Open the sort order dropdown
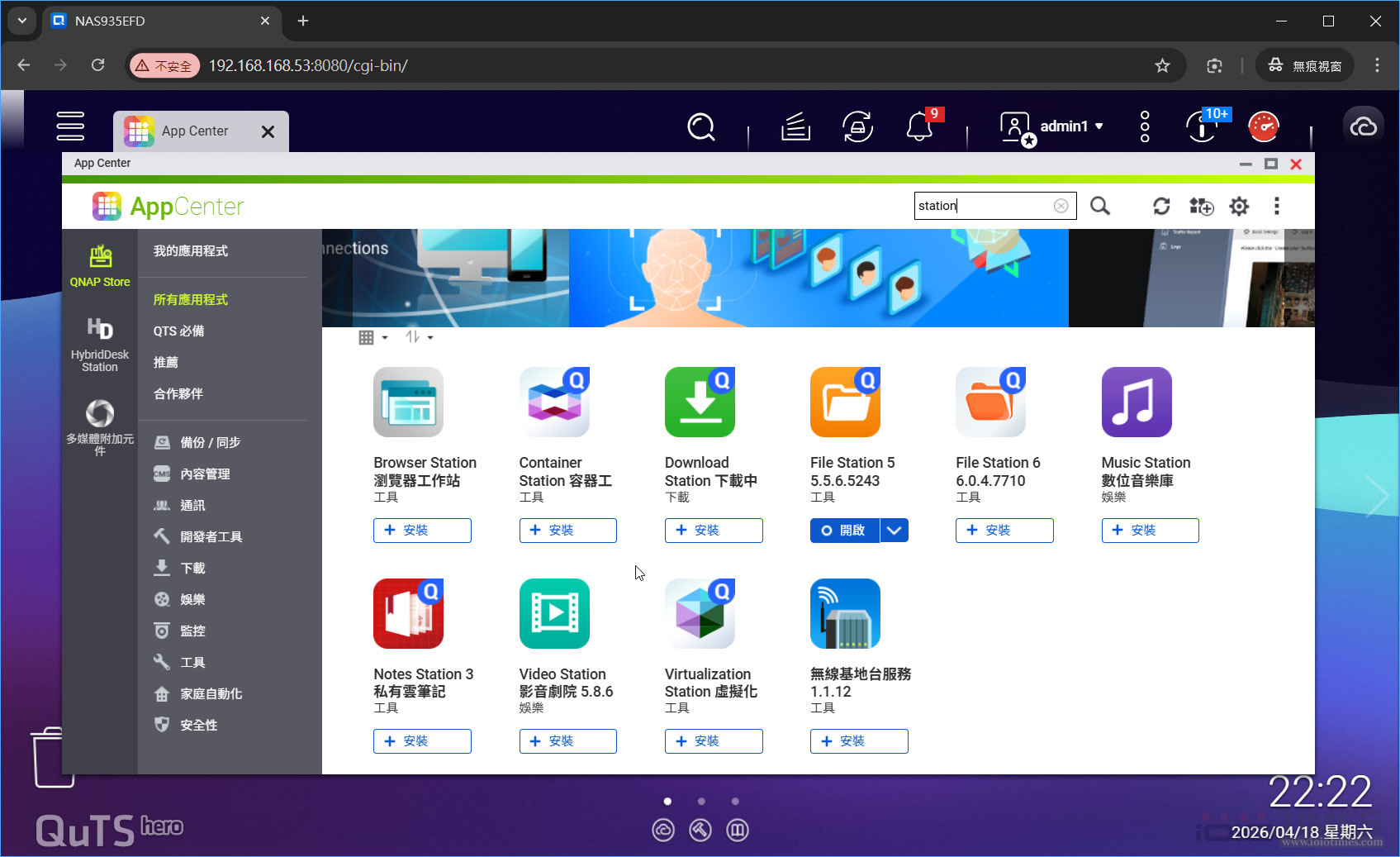The width and height of the screenshot is (1400, 857). [x=419, y=337]
